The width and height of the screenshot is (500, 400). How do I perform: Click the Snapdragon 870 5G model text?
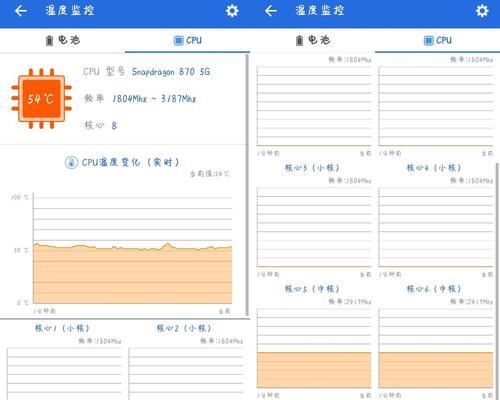coord(171,72)
